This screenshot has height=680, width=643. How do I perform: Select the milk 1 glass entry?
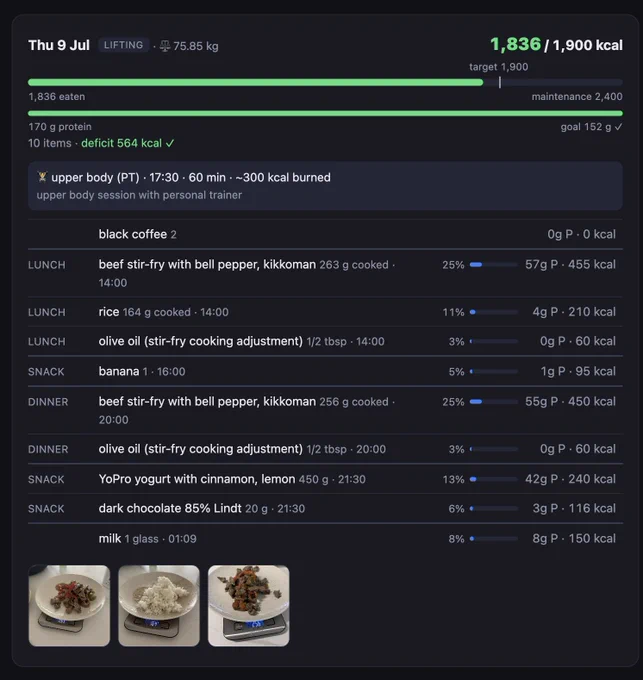tap(325, 539)
